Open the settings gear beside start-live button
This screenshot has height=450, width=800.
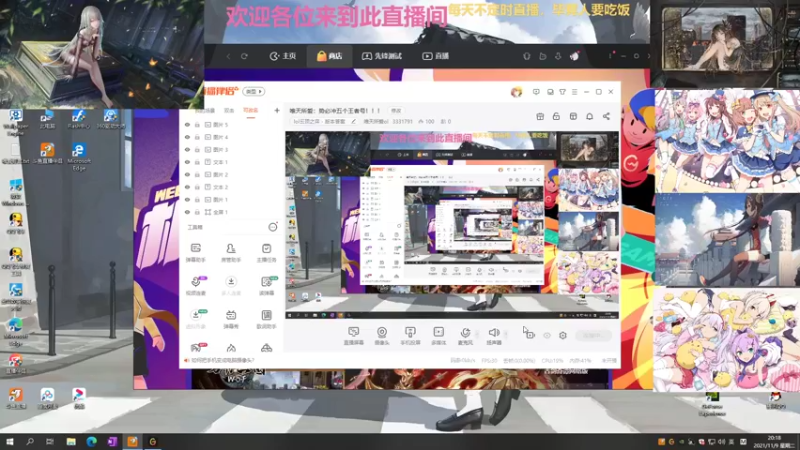(x=563, y=335)
